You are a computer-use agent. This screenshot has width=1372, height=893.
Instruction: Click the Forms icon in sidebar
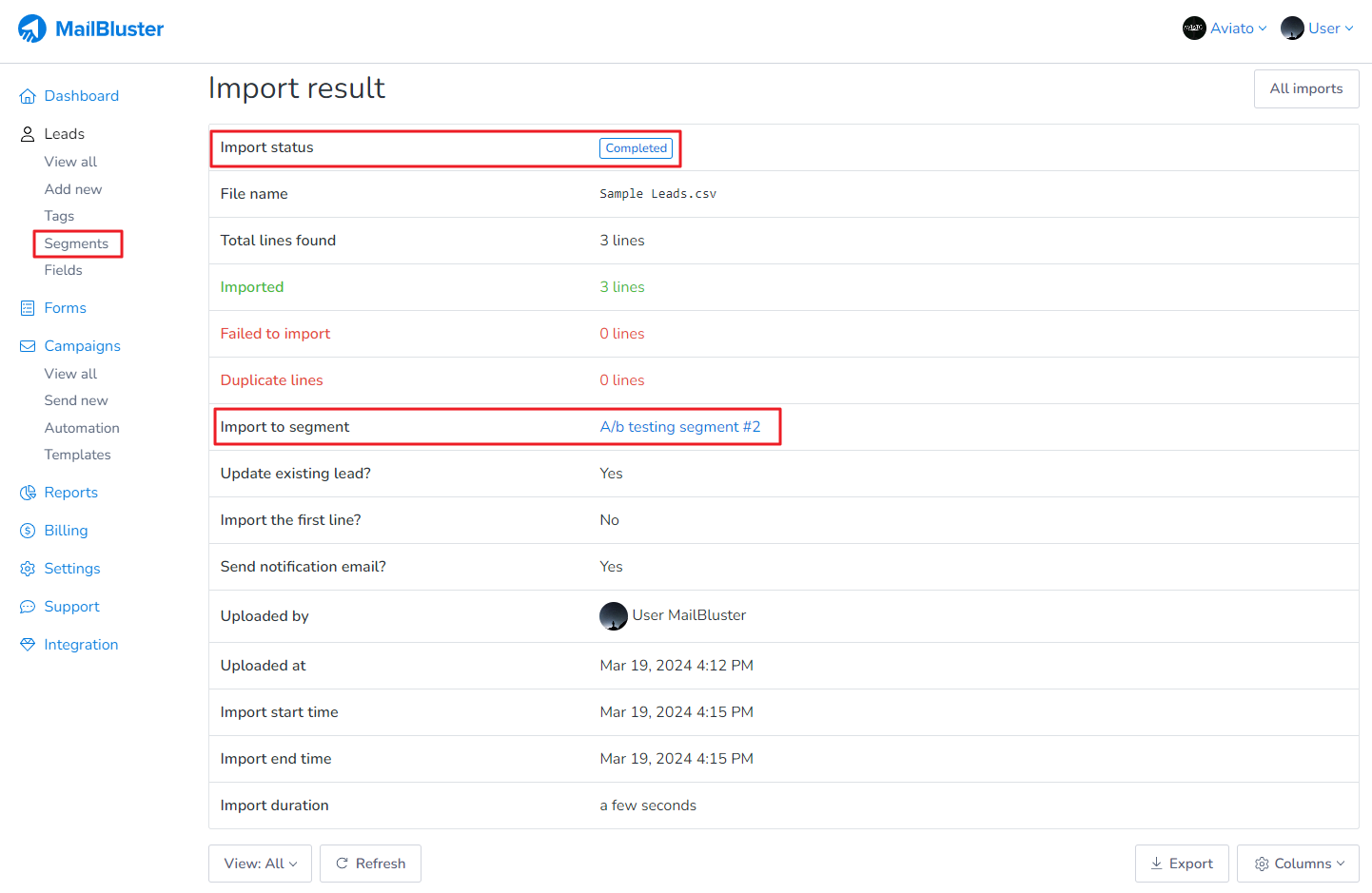tap(28, 308)
